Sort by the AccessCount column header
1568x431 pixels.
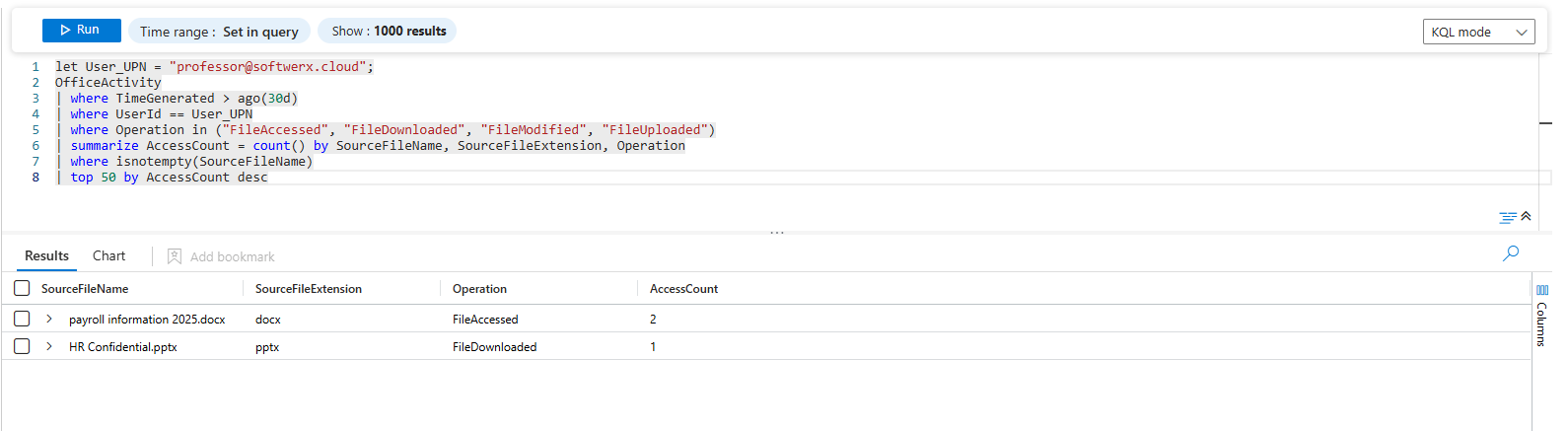coord(683,289)
